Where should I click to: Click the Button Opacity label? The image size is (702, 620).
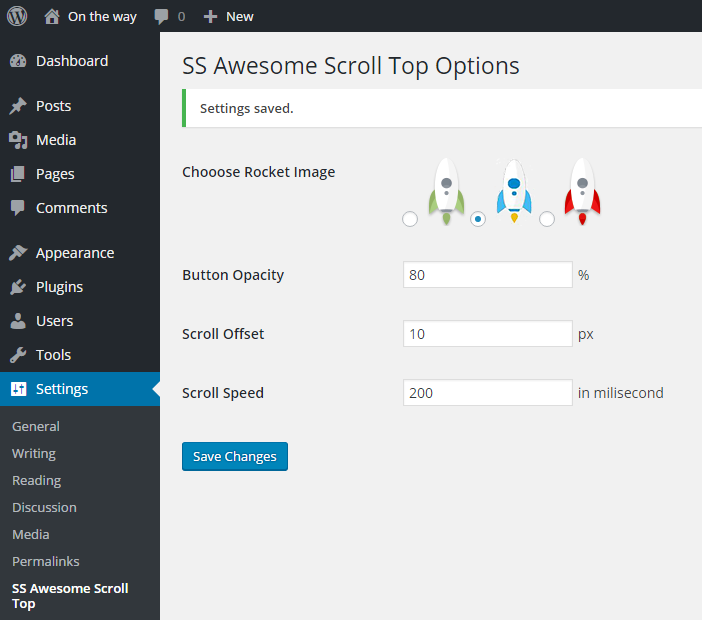[x=233, y=275]
